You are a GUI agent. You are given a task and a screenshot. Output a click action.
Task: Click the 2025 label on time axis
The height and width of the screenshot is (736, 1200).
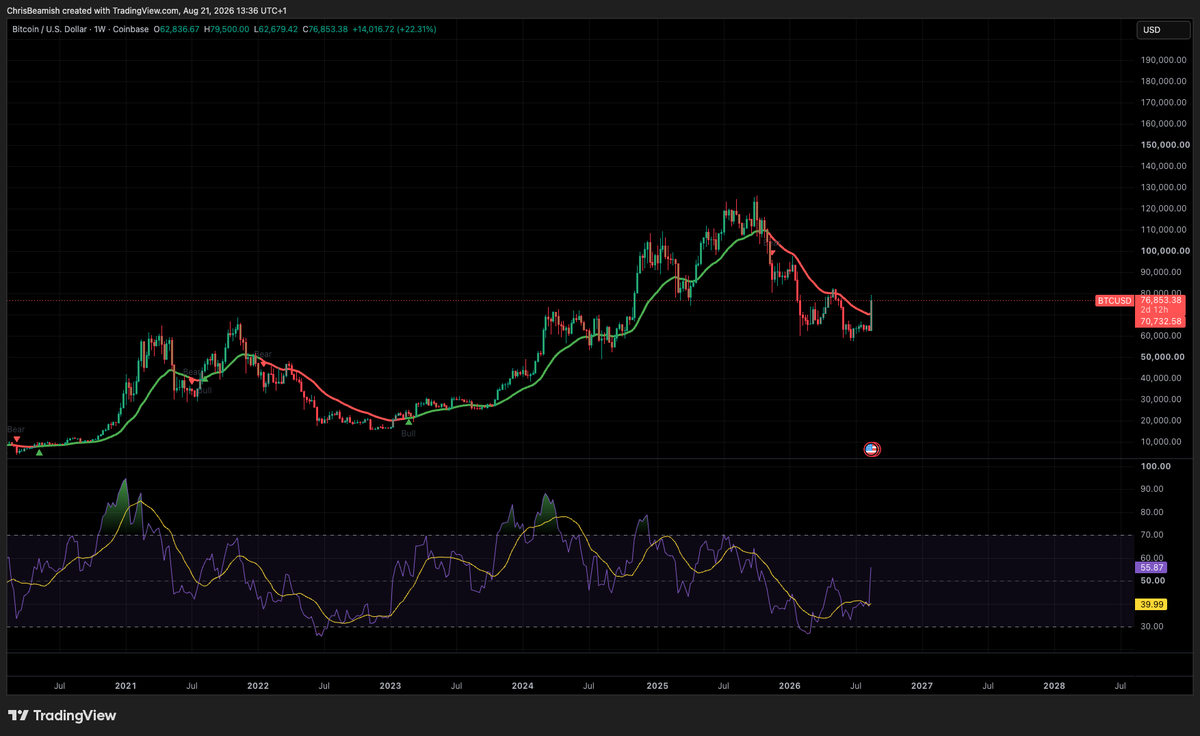[657, 686]
